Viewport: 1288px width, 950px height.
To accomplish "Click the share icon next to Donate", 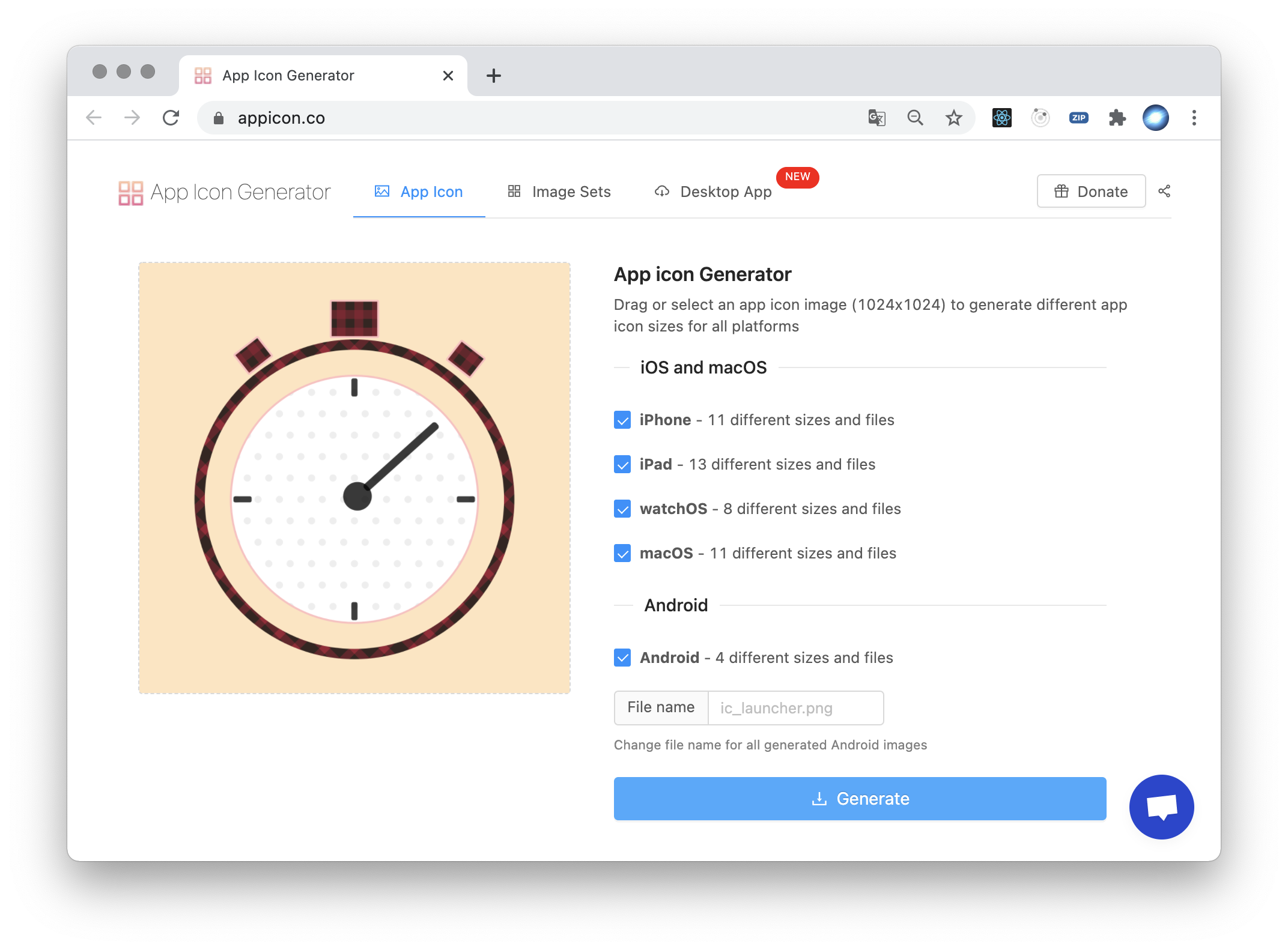I will pos(1164,191).
